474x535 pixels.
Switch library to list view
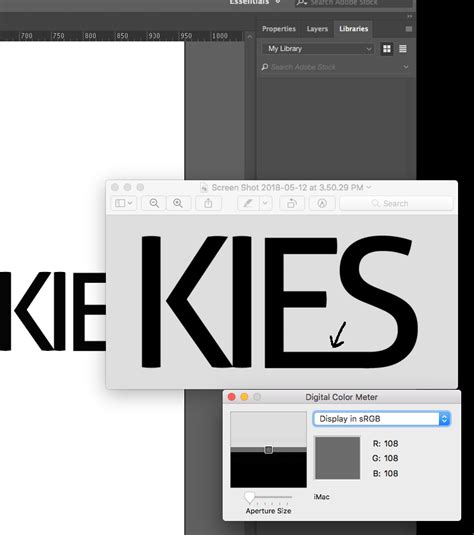click(403, 49)
